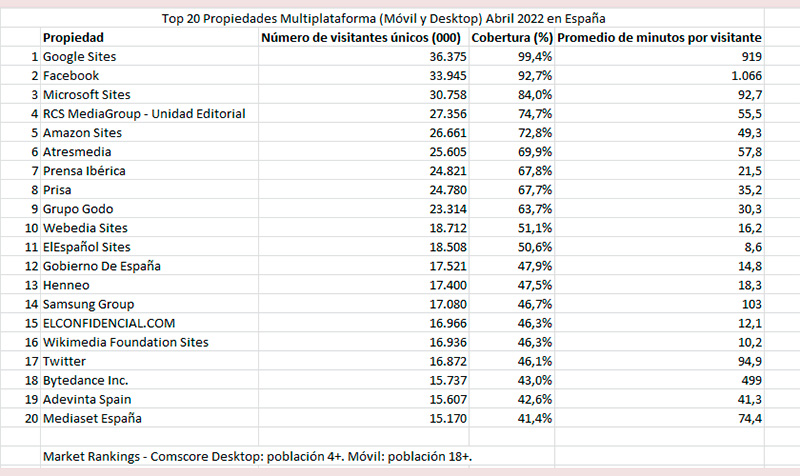Select the visitors value '27.356'
This screenshot has height=476, width=800.
447,114
